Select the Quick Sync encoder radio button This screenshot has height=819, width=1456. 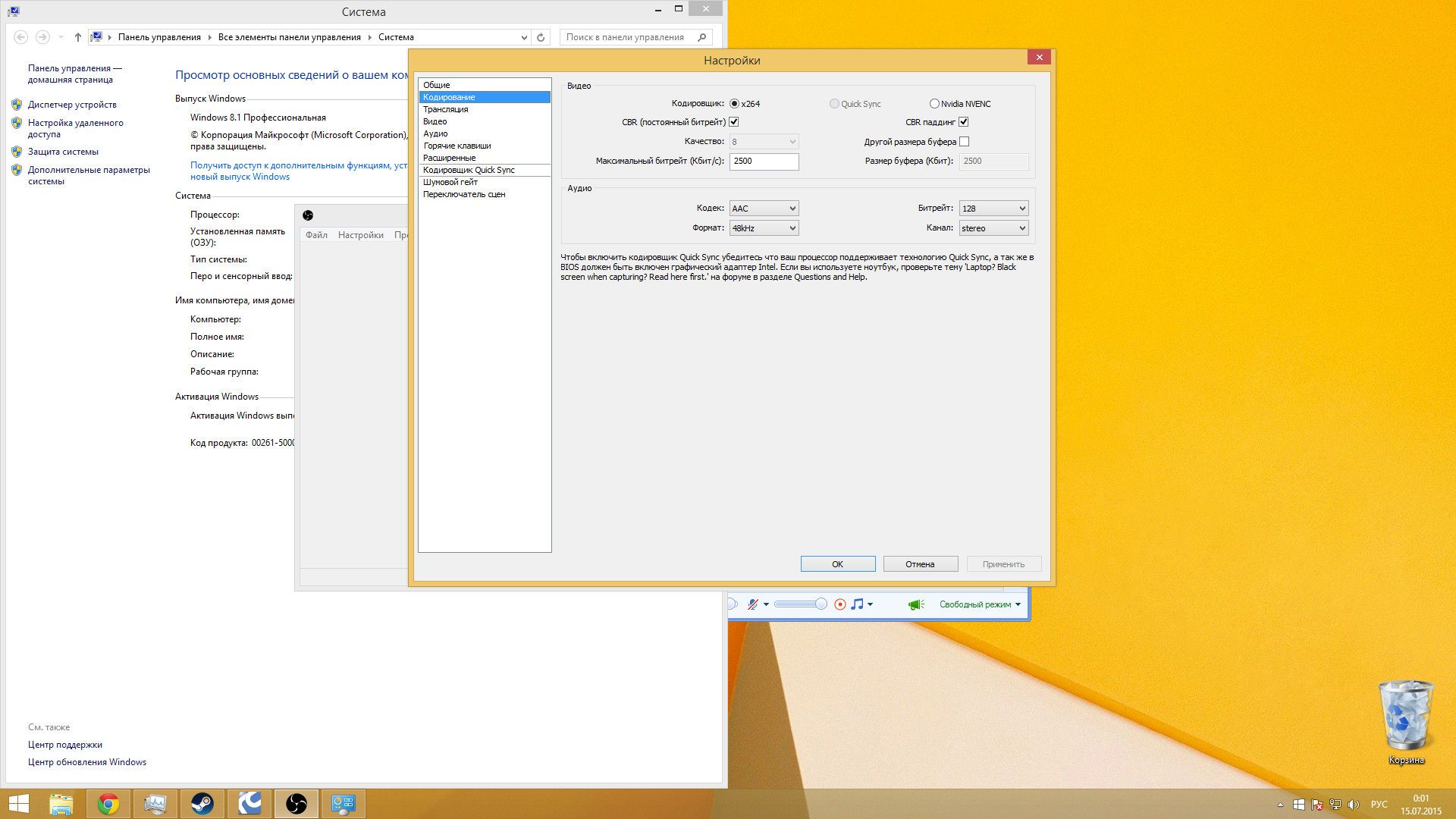pyautogui.click(x=834, y=104)
